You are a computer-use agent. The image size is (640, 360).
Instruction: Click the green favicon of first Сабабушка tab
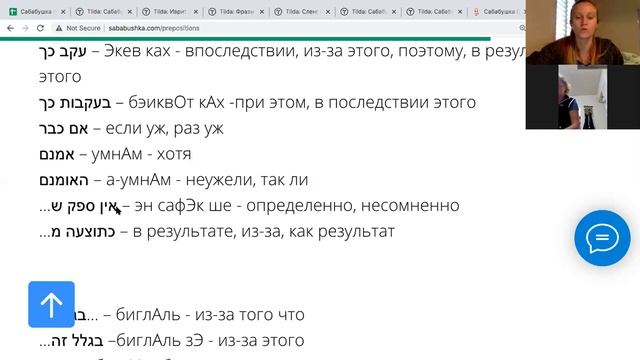[x=13, y=12]
